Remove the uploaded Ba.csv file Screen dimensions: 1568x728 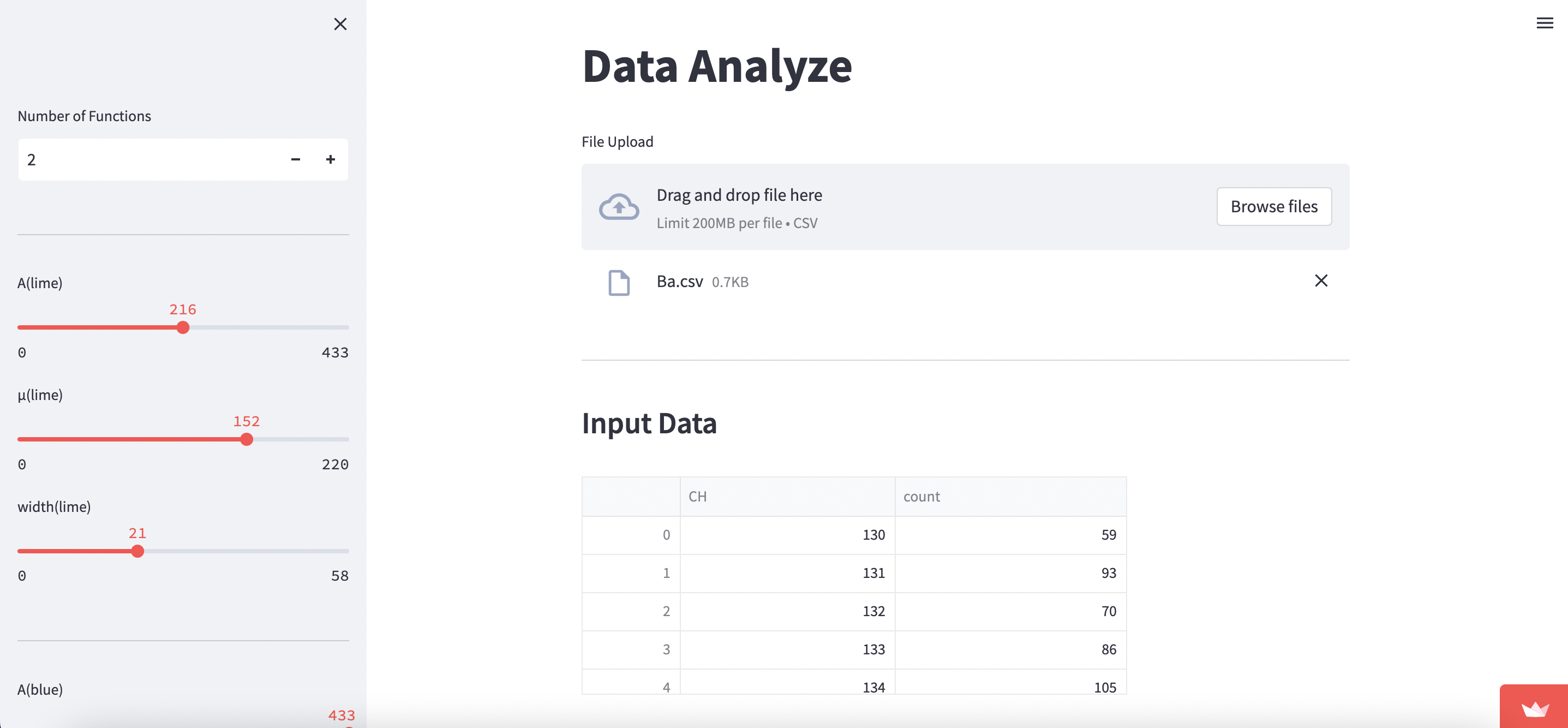[x=1322, y=281]
